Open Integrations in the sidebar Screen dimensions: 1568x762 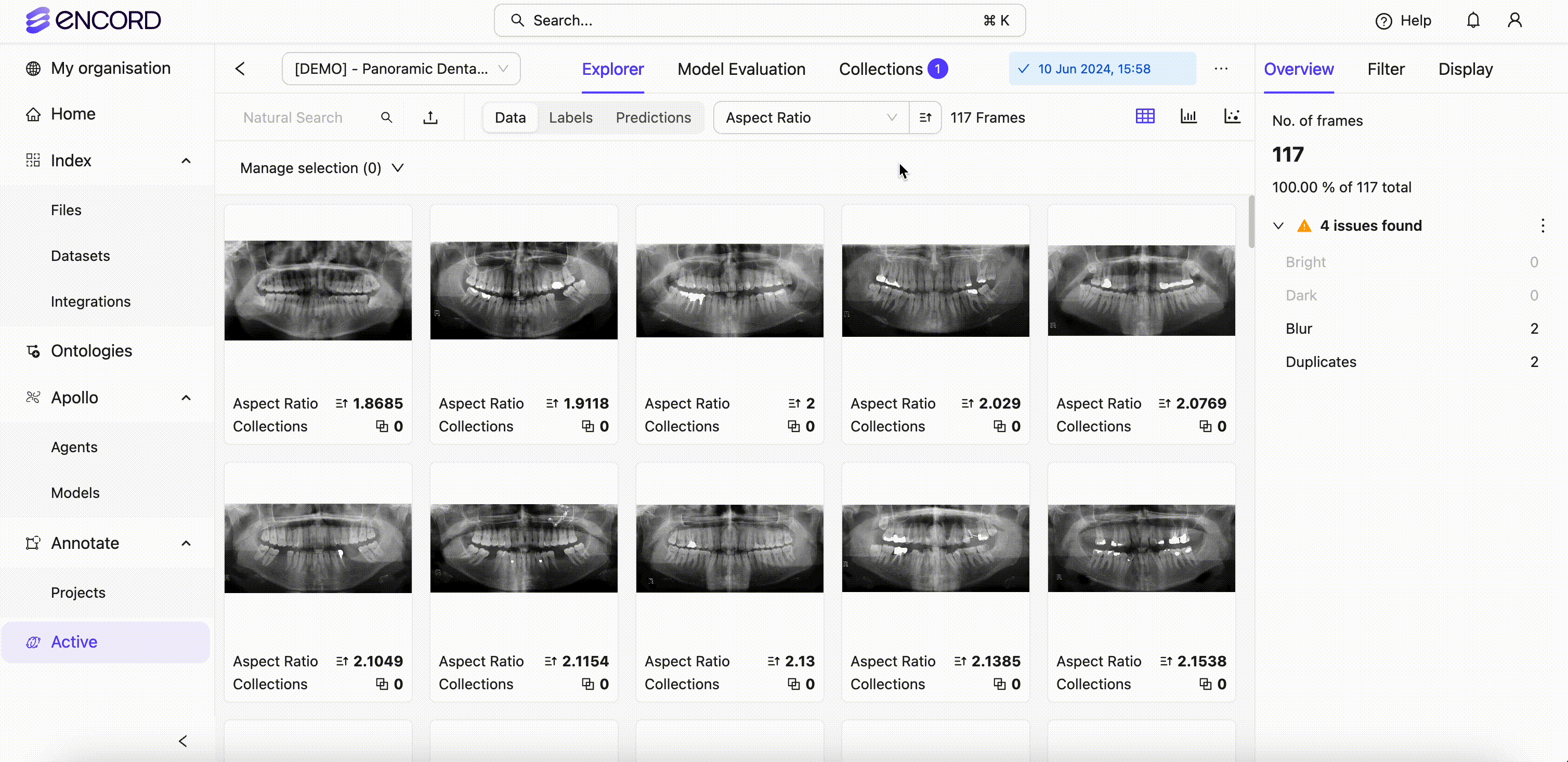coord(90,301)
